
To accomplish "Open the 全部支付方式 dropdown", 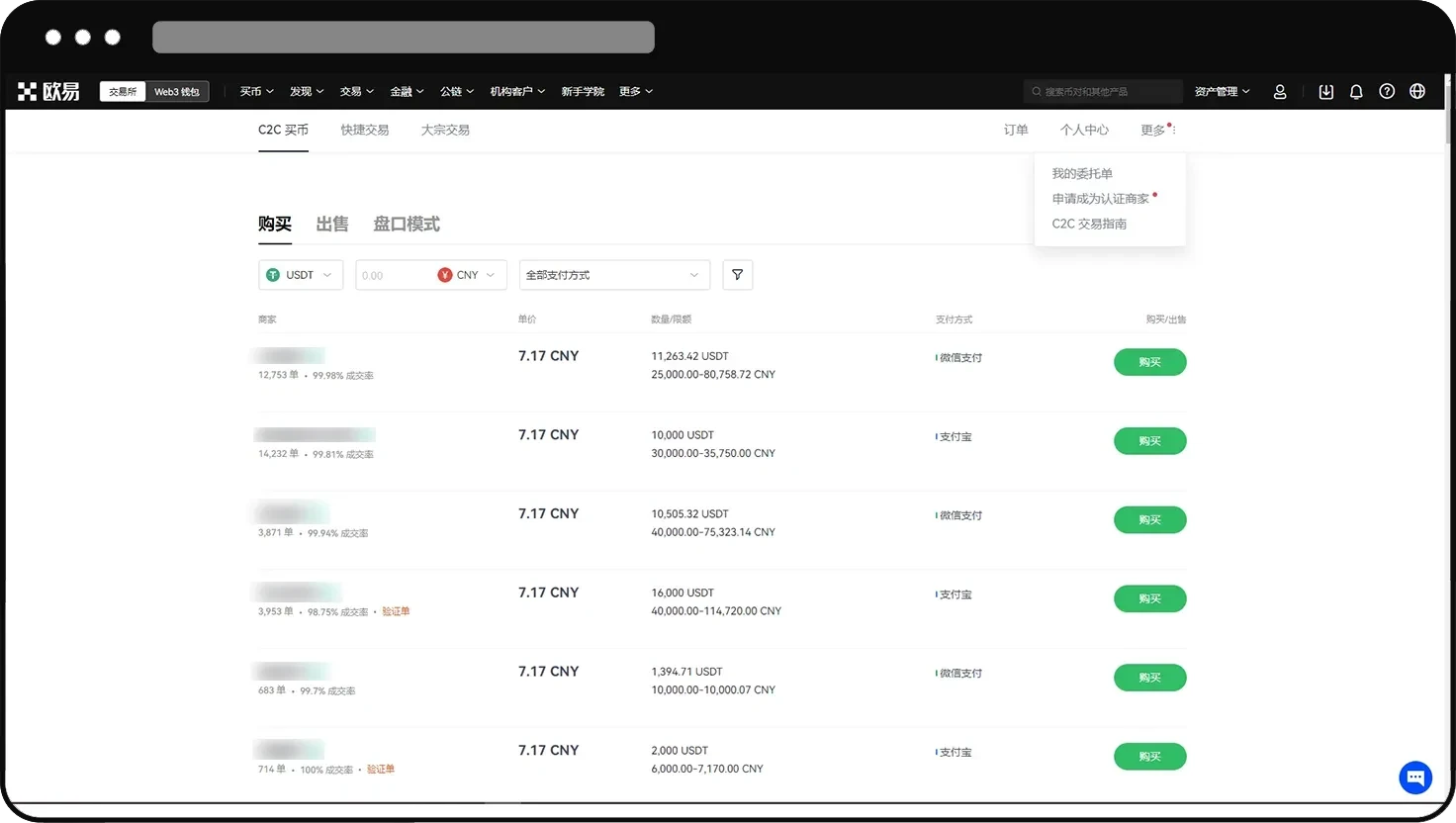I will [614, 275].
